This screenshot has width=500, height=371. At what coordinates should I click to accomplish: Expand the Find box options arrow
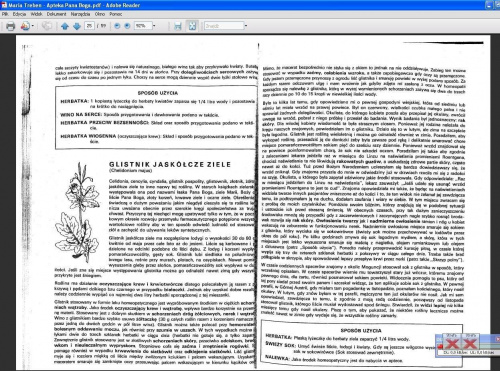pos(246,26)
